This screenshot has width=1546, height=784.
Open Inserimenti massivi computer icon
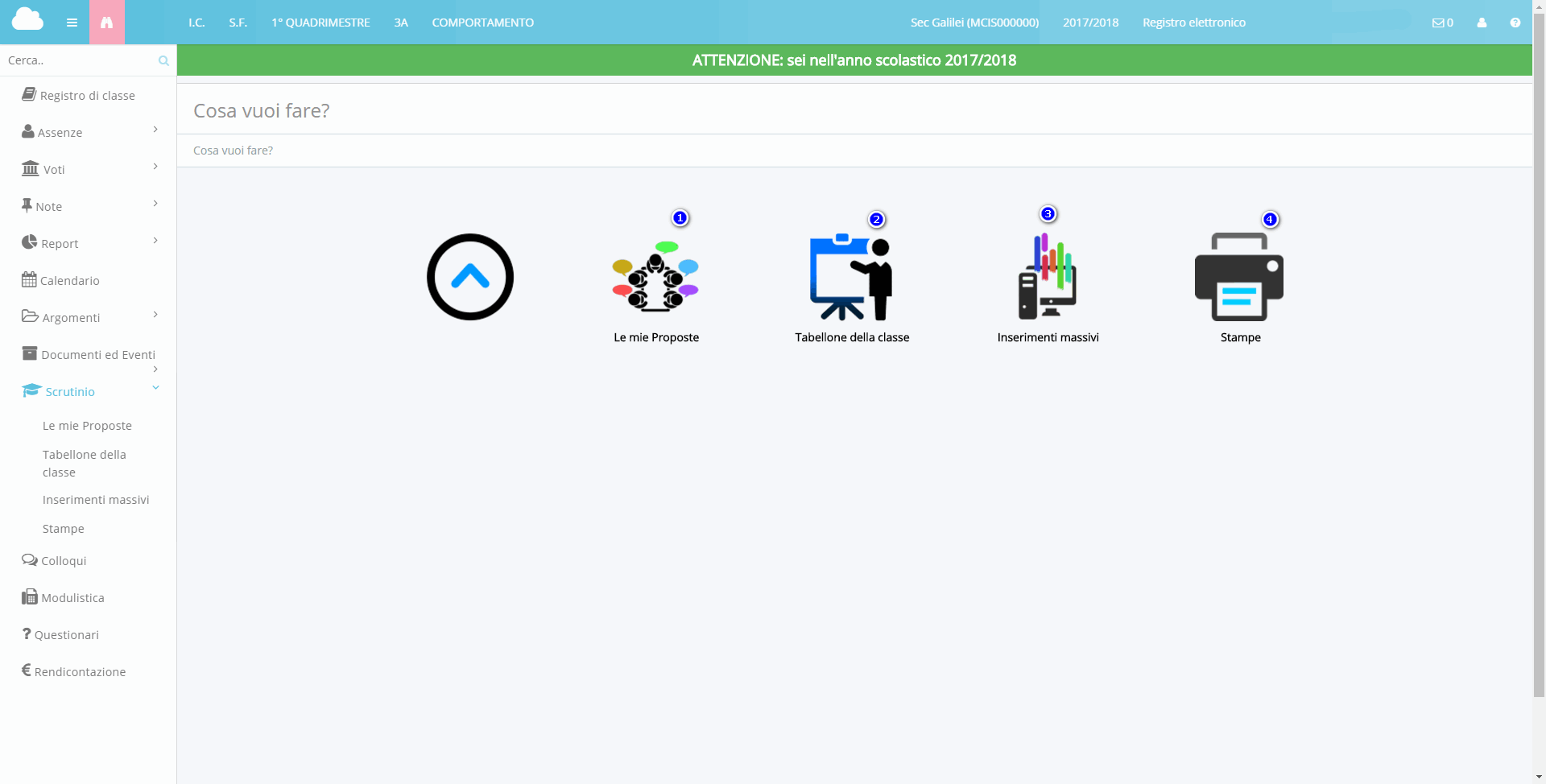[x=1048, y=276]
